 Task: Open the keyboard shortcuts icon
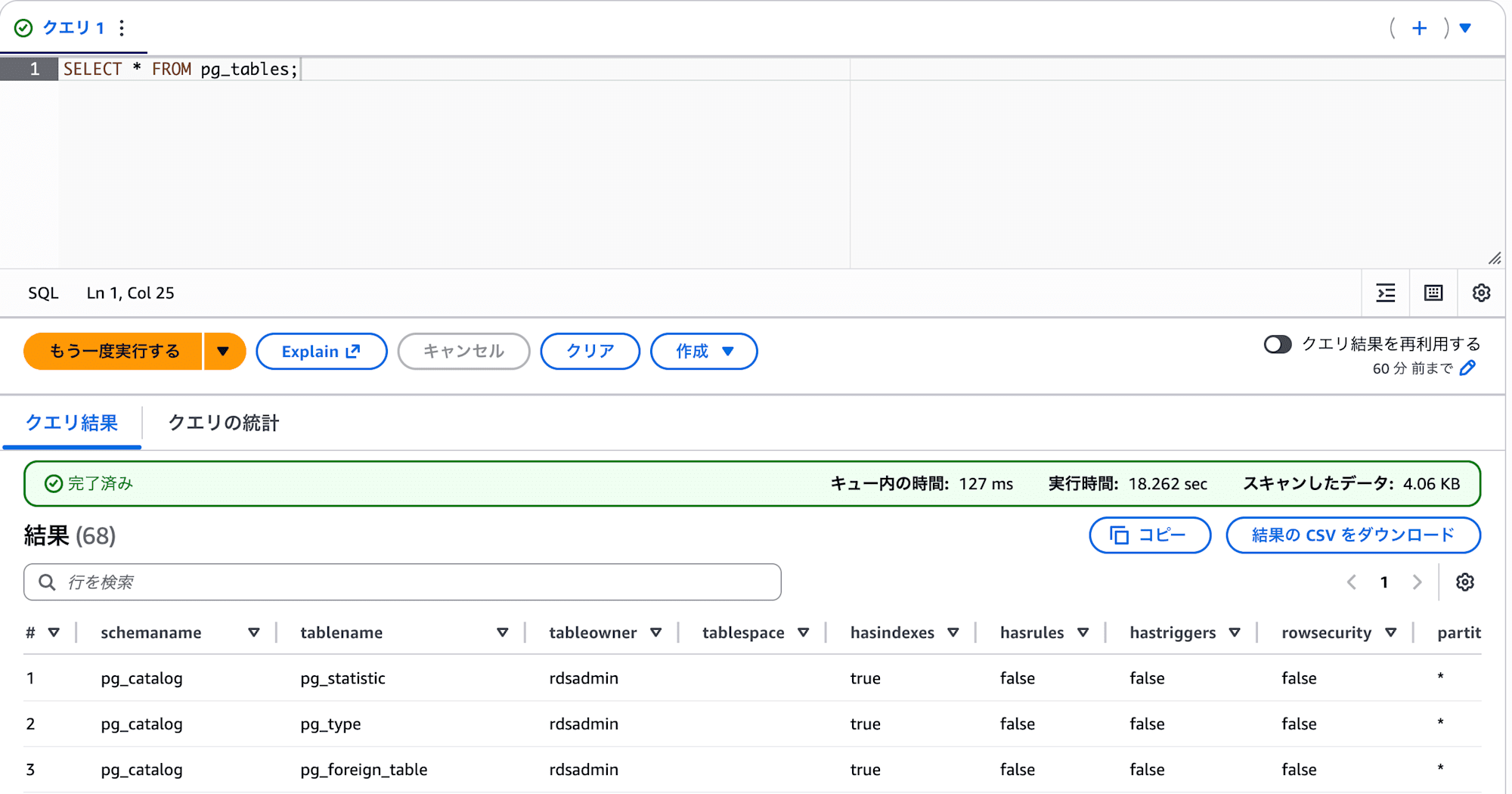1433,293
